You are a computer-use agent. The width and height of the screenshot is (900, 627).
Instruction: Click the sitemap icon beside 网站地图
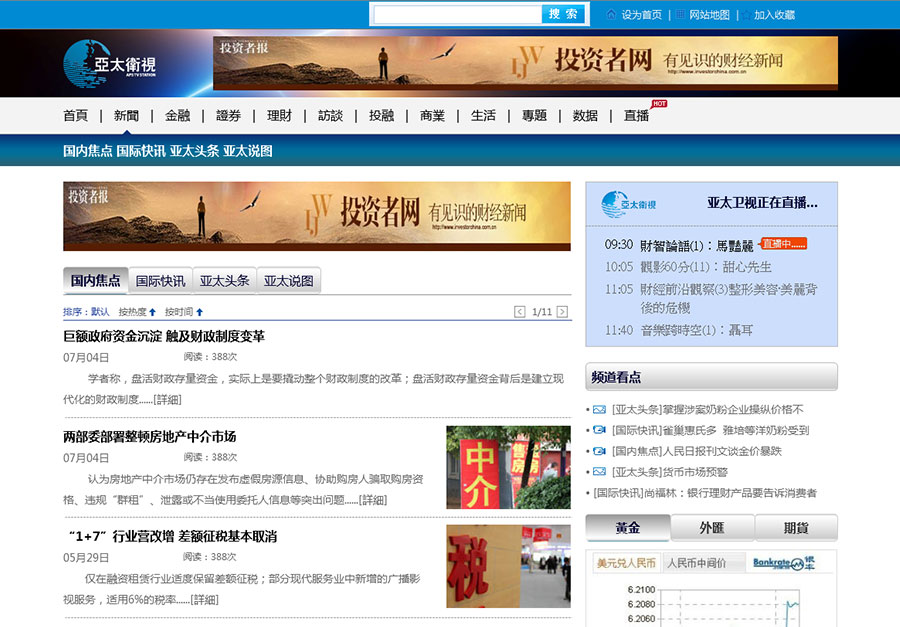coord(680,14)
